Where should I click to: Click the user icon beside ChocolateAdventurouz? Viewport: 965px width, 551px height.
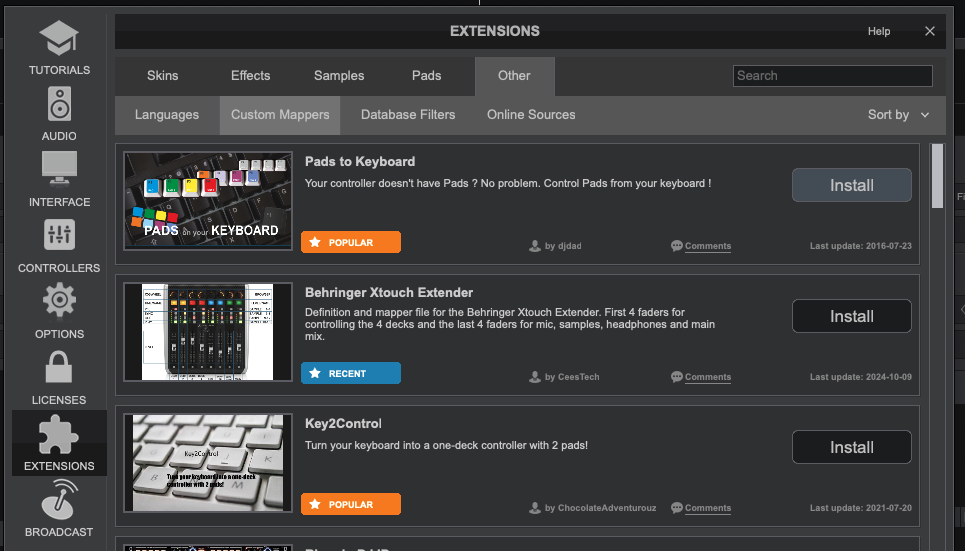(x=535, y=509)
